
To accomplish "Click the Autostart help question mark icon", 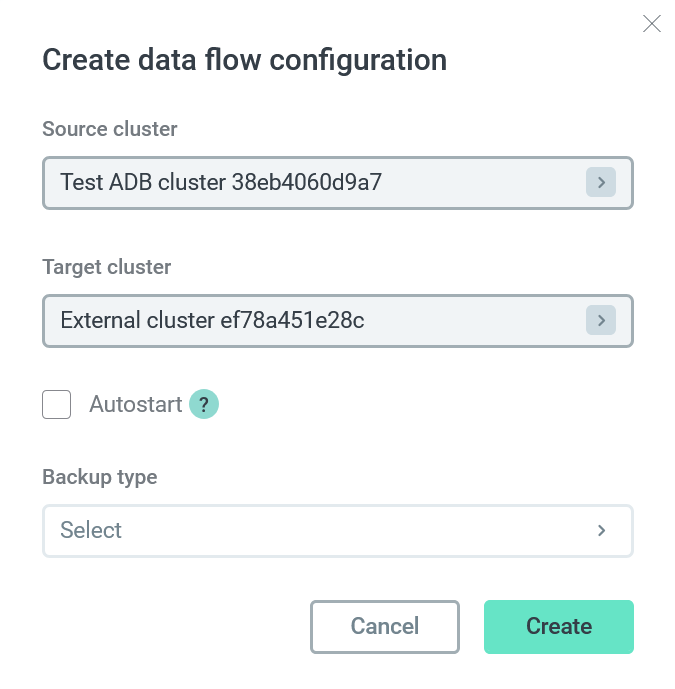I will coord(204,405).
